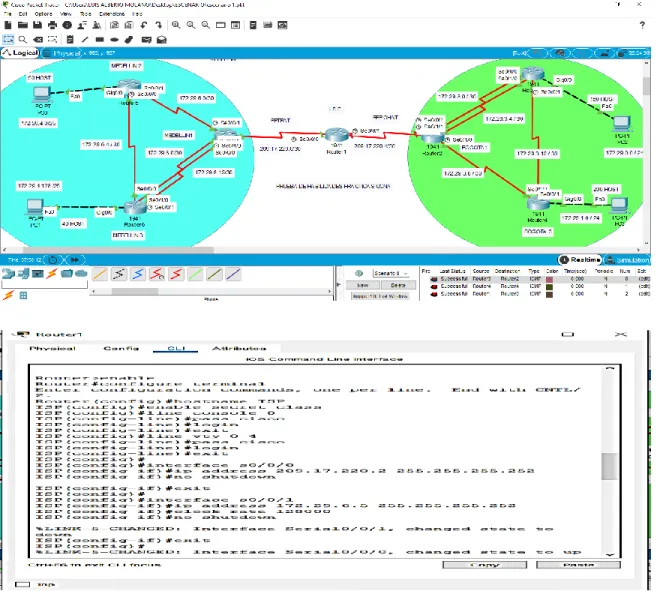
Task: Choose the red Serial DCE cable icon
Action: 157,274
